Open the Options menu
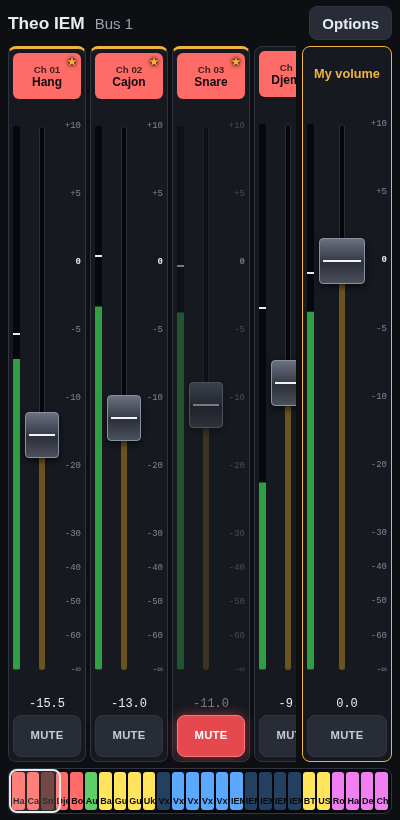Image resolution: width=400 pixels, height=820 pixels. pyautogui.click(x=350, y=24)
